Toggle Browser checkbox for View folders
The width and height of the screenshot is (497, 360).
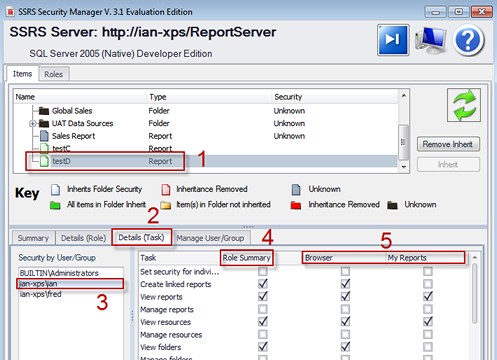345,347
